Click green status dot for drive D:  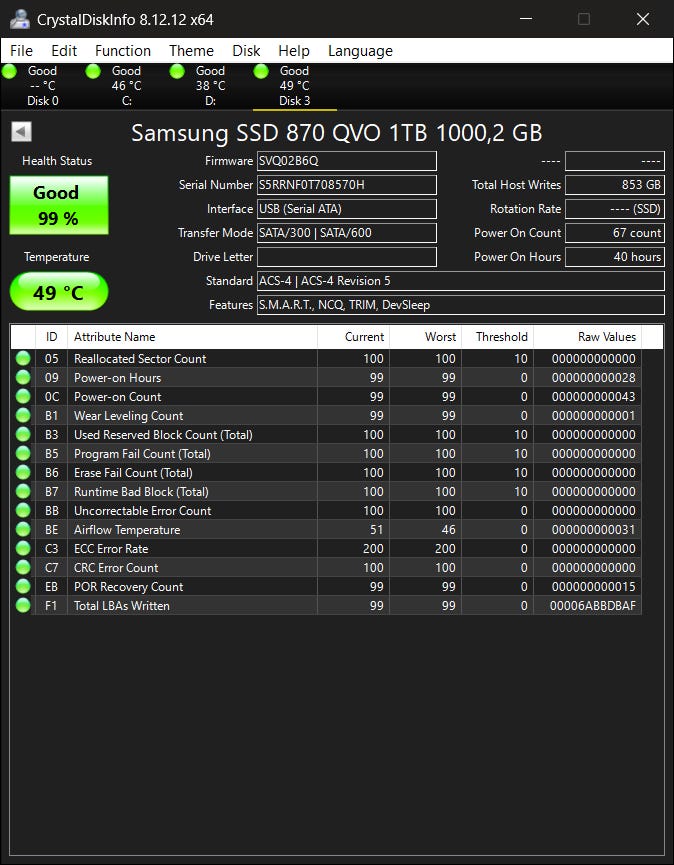point(177,71)
